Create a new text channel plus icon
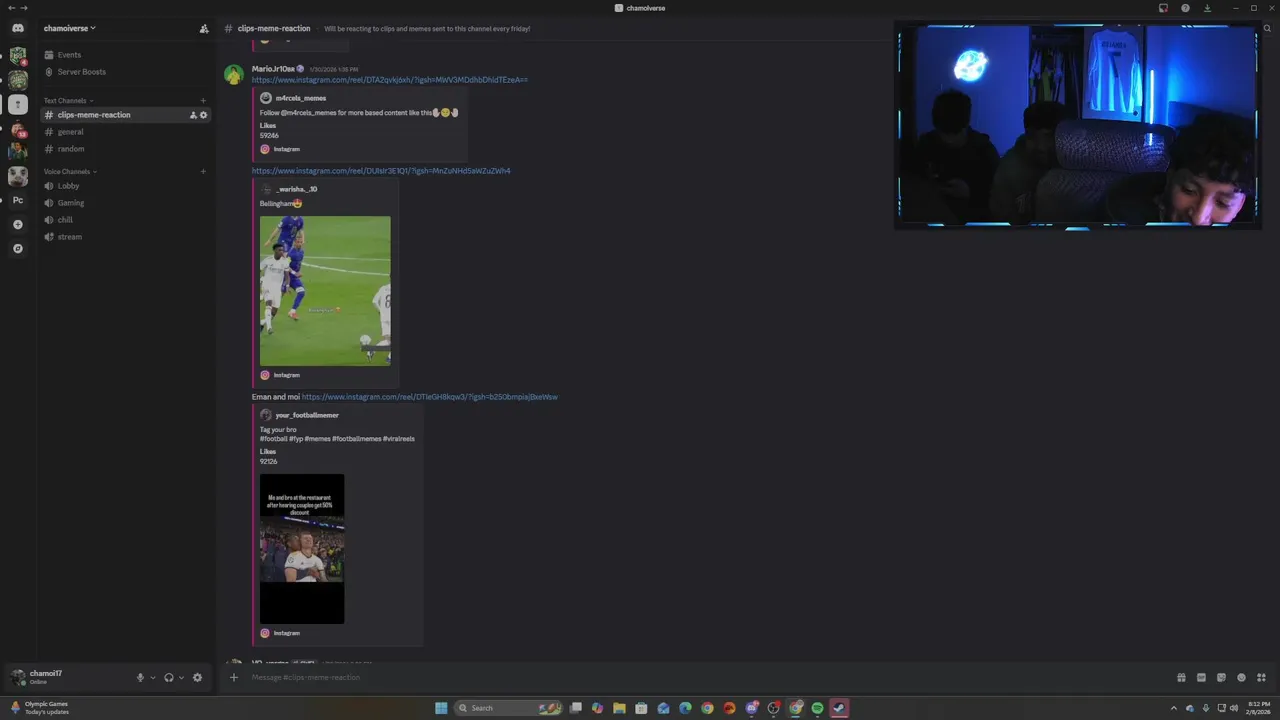 tap(203, 101)
